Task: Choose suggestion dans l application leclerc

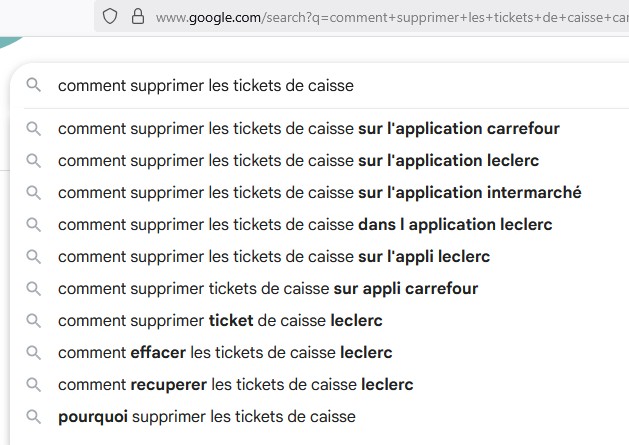Action: click(x=305, y=225)
